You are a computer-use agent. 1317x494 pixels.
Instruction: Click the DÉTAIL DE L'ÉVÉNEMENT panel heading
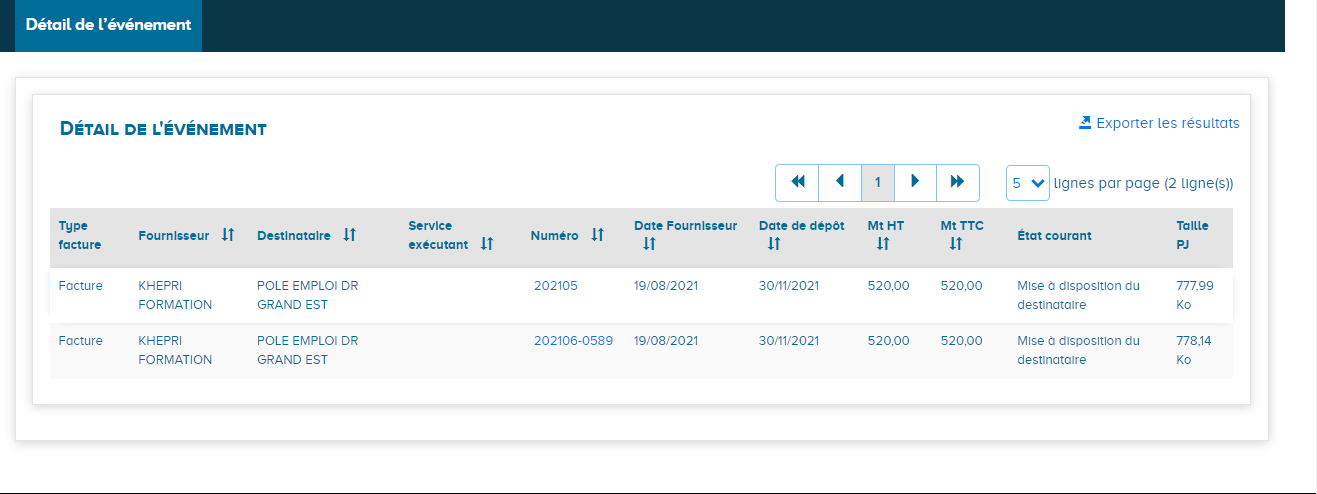163,129
